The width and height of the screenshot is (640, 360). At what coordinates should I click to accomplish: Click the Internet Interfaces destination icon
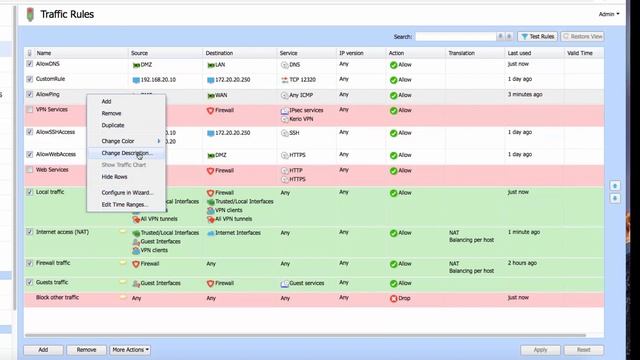point(211,233)
